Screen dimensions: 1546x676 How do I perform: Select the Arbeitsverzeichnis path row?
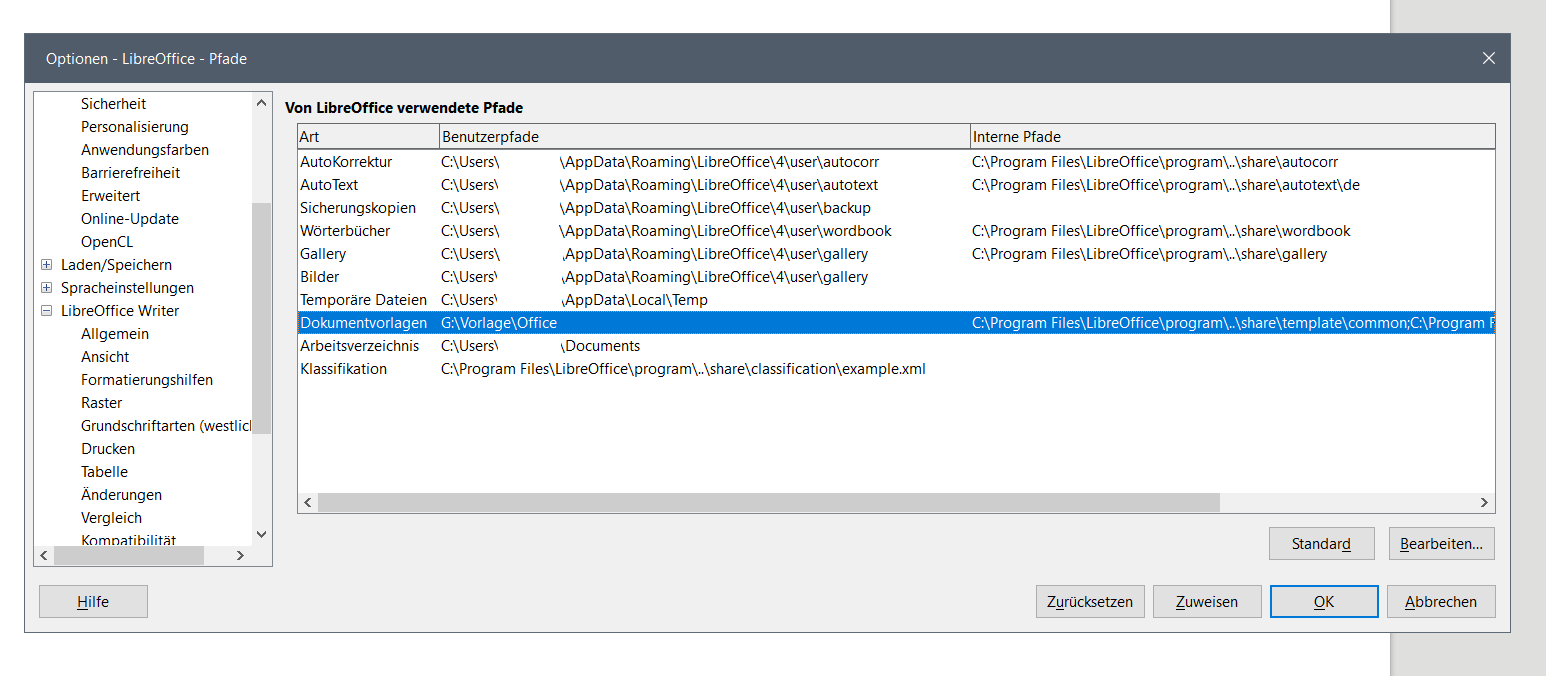(896, 346)
